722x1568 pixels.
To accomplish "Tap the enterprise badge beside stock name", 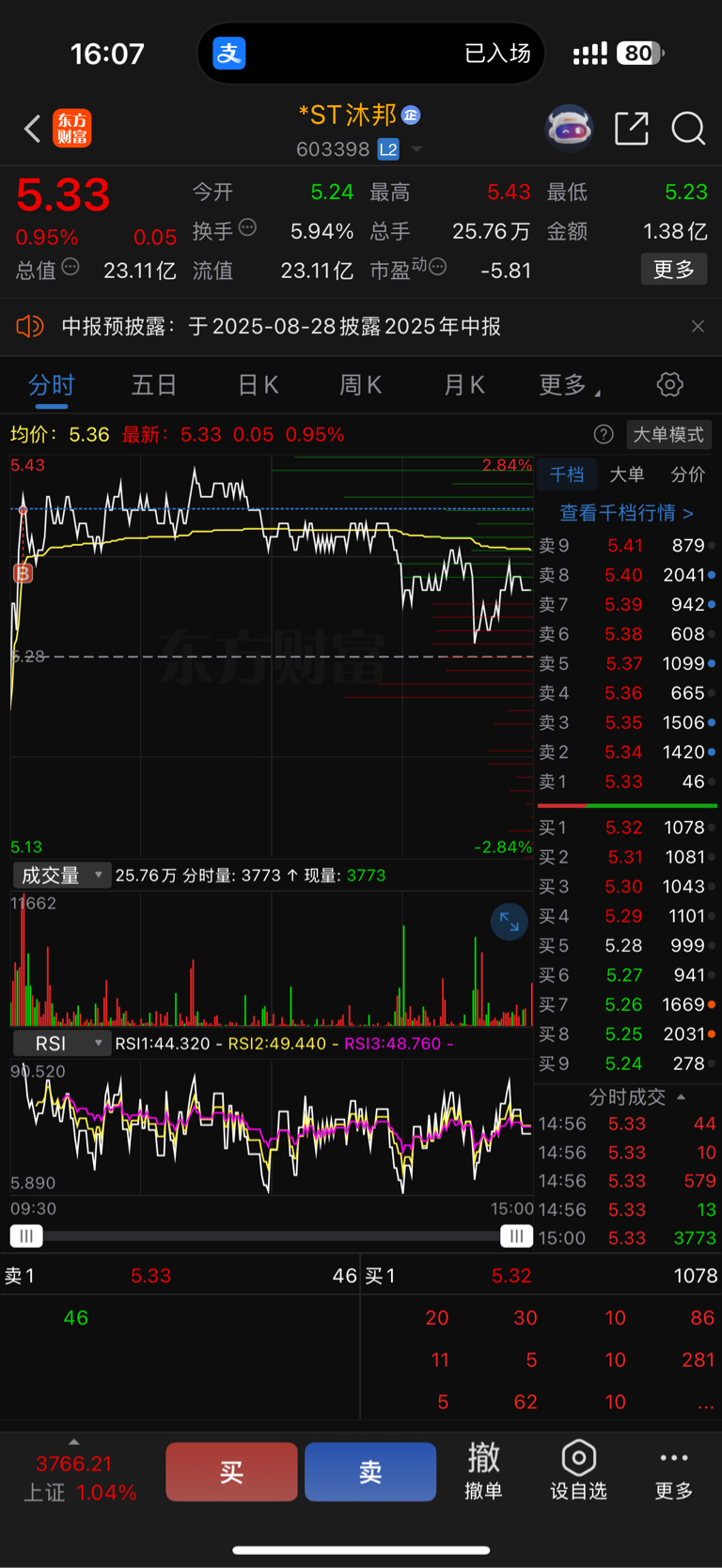I will click(x=411, y=116).
